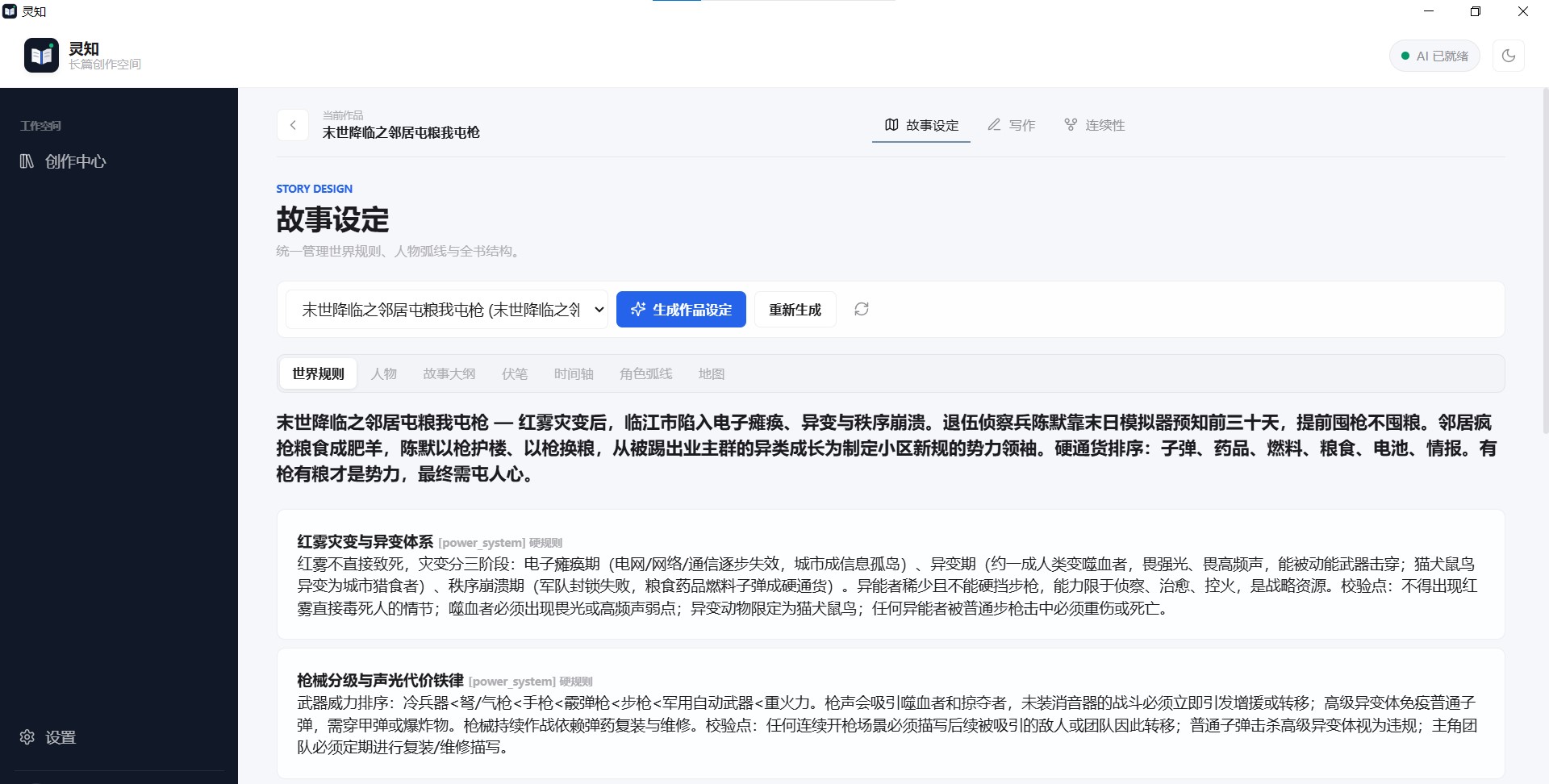Open the work selection dropdown
Image resolution: width=1549 pixels, height=784 pixels.
[447, 310]
